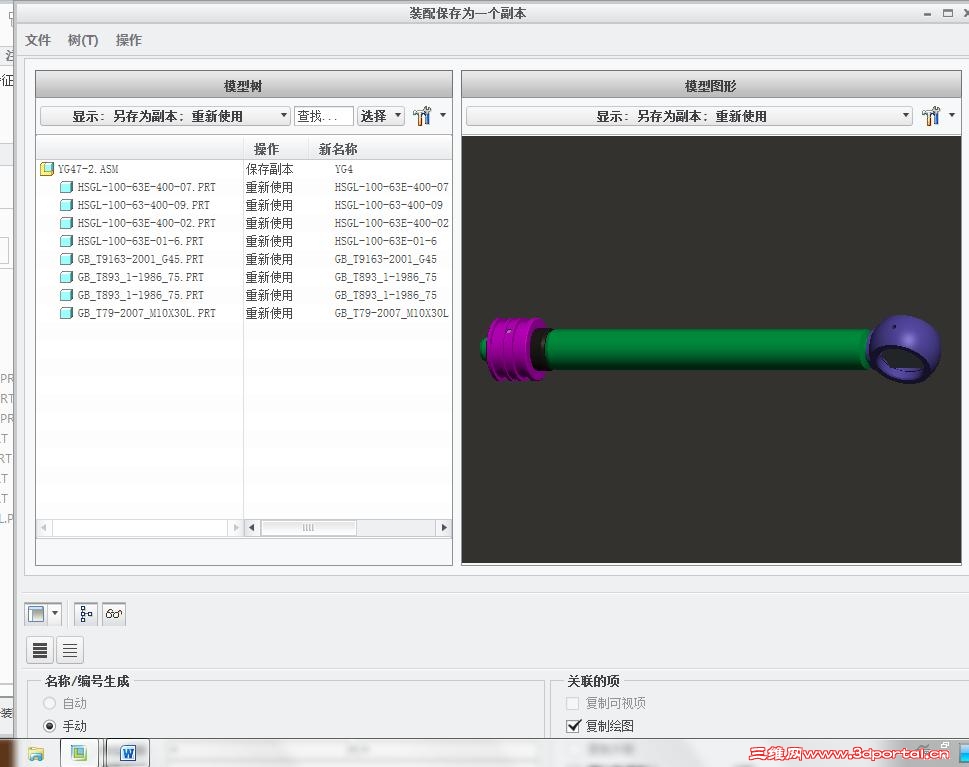The image size is (969, 767).
Task: Click the model tree settings tools icon
Action: click(422, 116)
